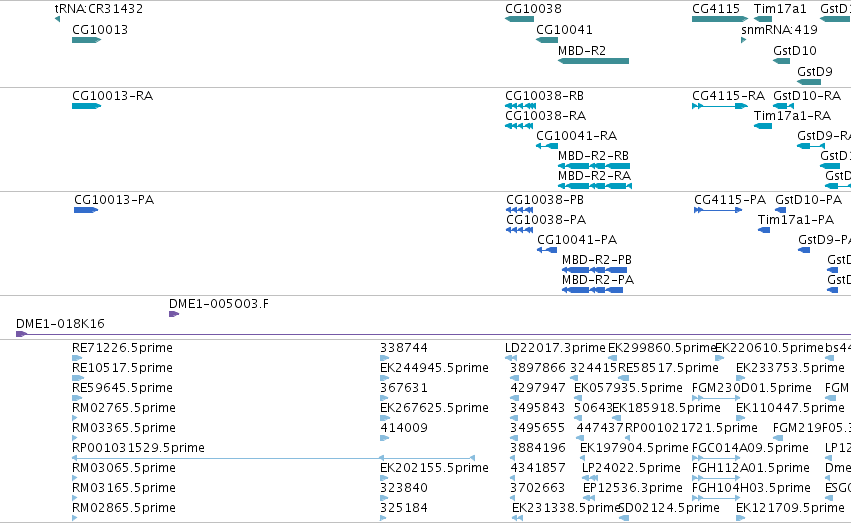Select the MBD-R2 gene bar
Screen dimensions: 851x523
pyautogui.click(x=593, y=61)
